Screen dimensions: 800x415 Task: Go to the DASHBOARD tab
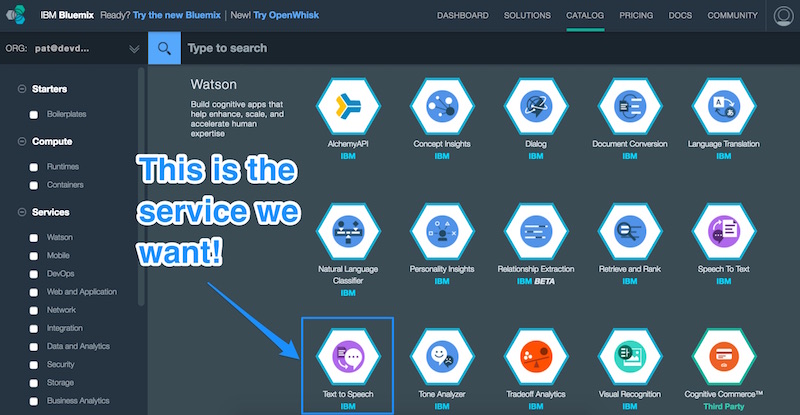pos(462,15)
